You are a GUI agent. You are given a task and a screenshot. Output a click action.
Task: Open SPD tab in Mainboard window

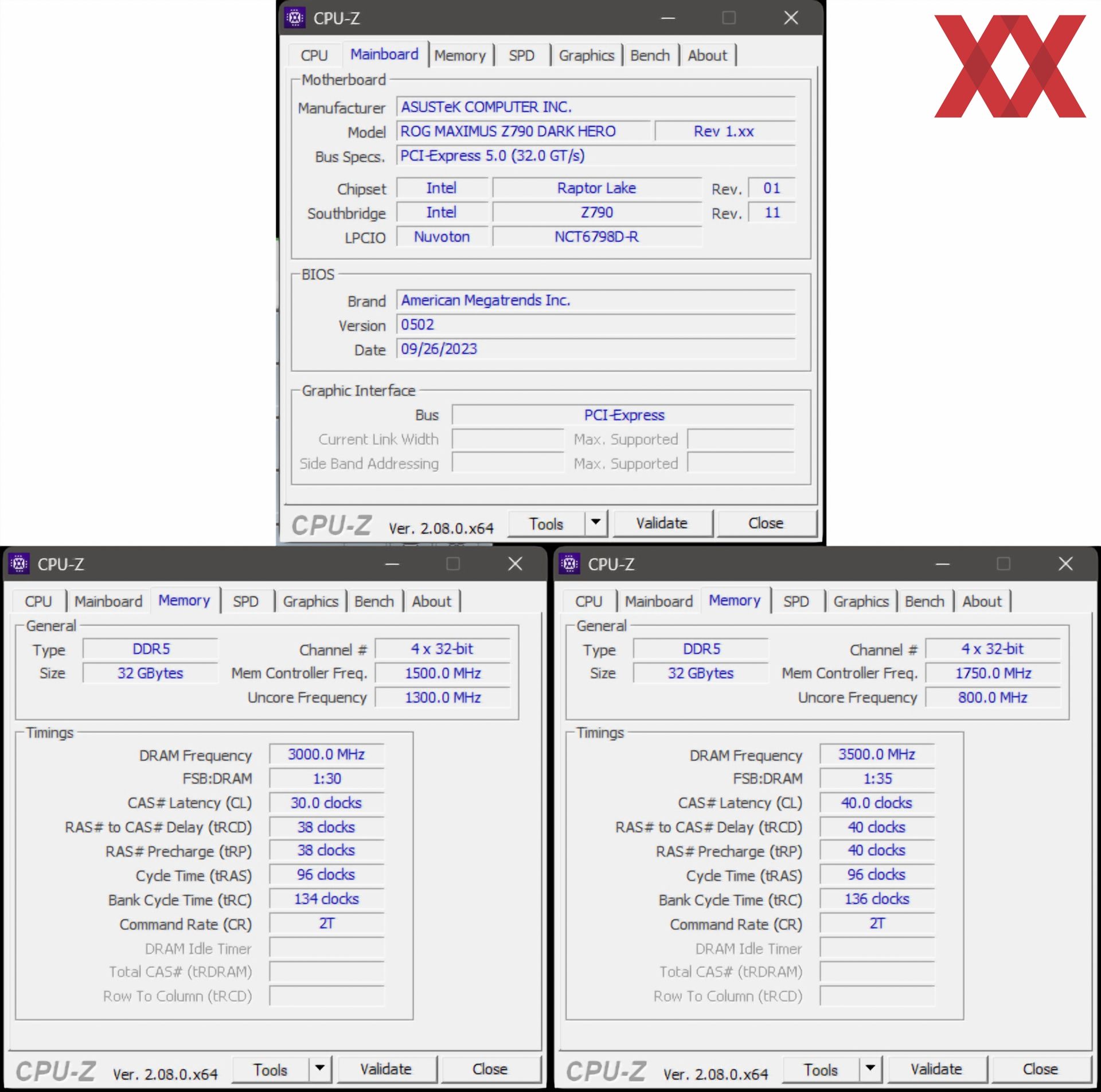click(x=521, y=56)
